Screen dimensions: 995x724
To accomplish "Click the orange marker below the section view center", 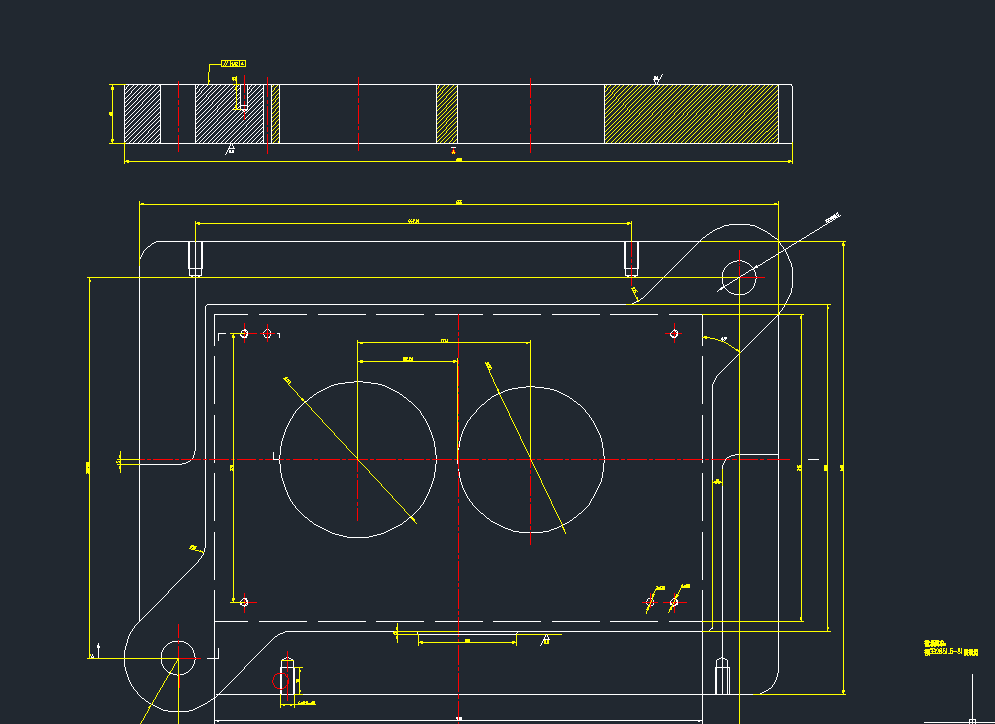I will (453, 150).
